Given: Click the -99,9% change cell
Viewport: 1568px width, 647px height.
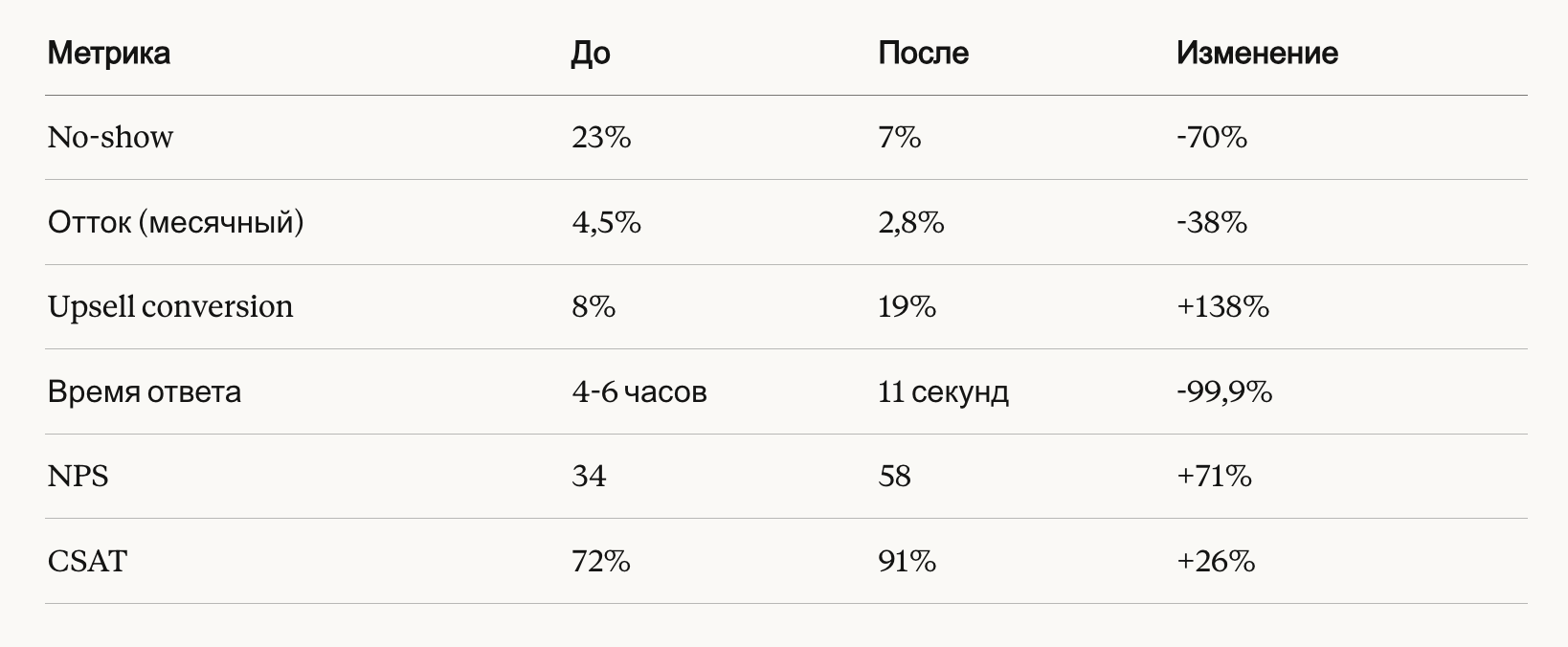Looking at the screenshot, I should (x=1223, y=392).
